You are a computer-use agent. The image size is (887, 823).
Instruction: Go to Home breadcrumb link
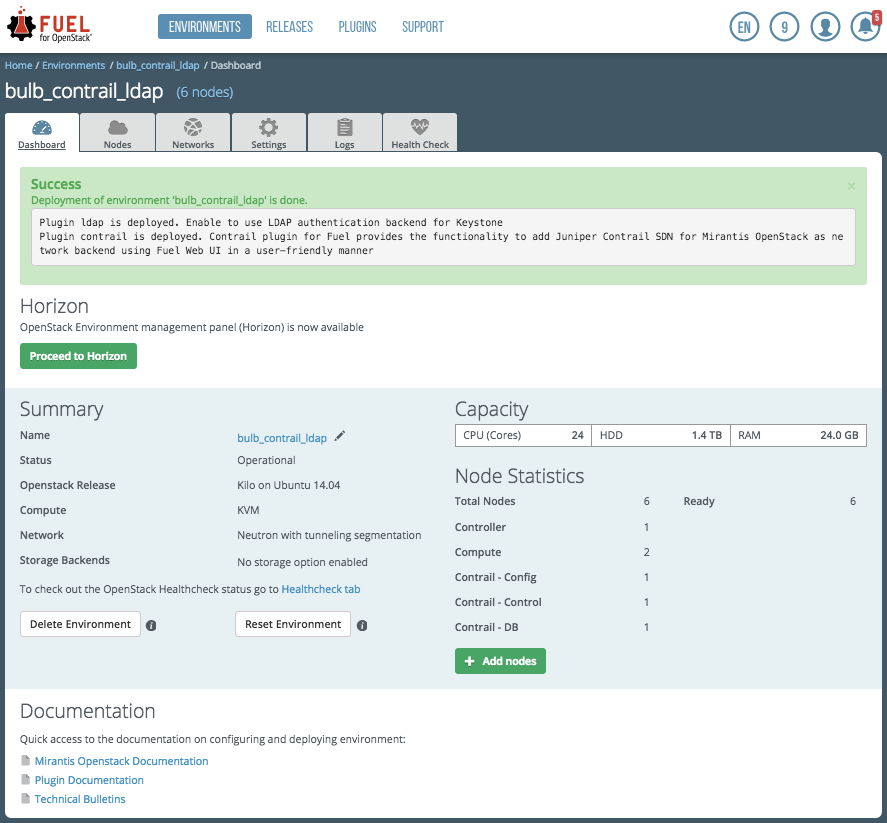tap(19, 66)
